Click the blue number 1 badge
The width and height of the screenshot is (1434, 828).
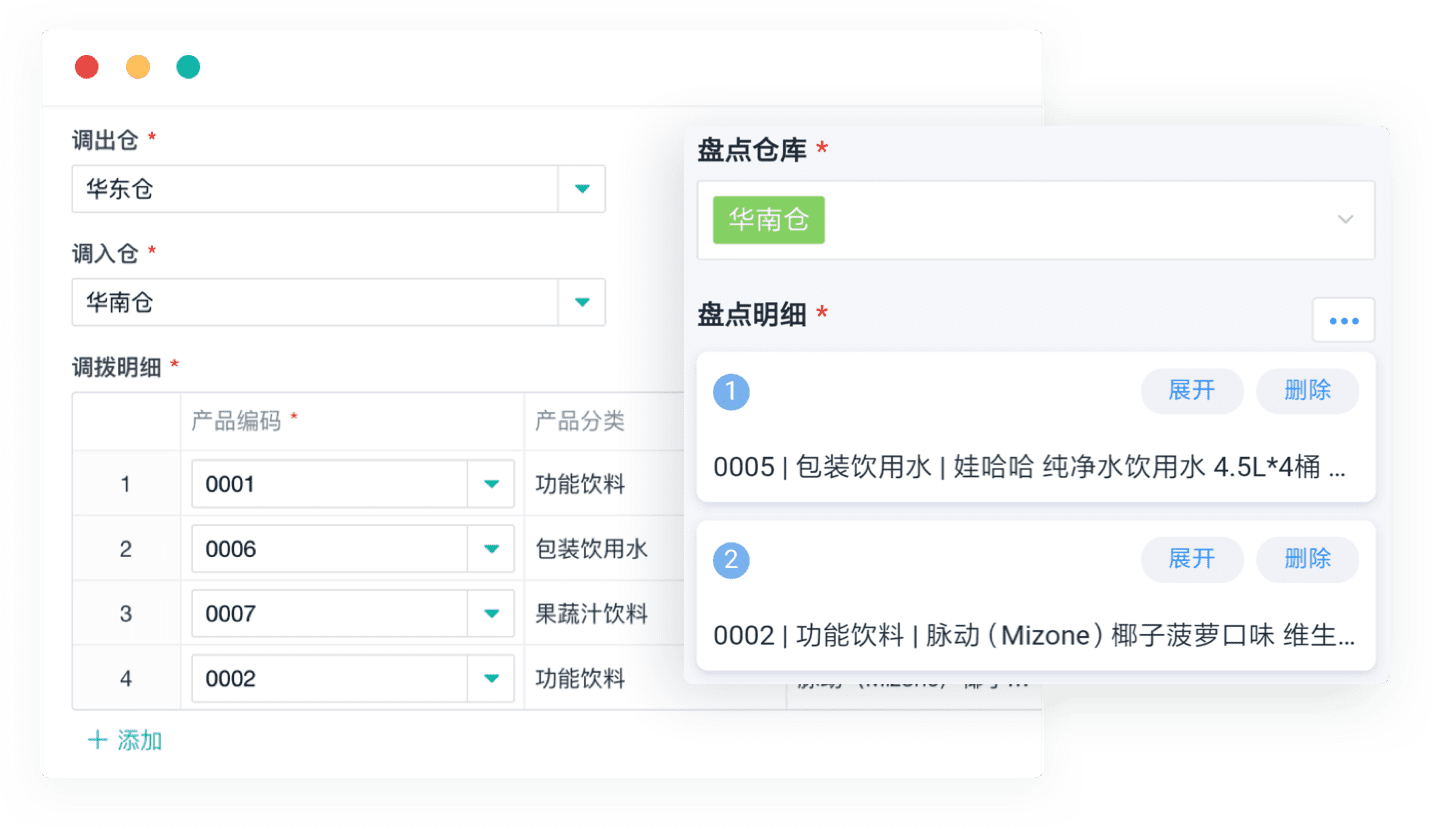(x=731, y=392)
